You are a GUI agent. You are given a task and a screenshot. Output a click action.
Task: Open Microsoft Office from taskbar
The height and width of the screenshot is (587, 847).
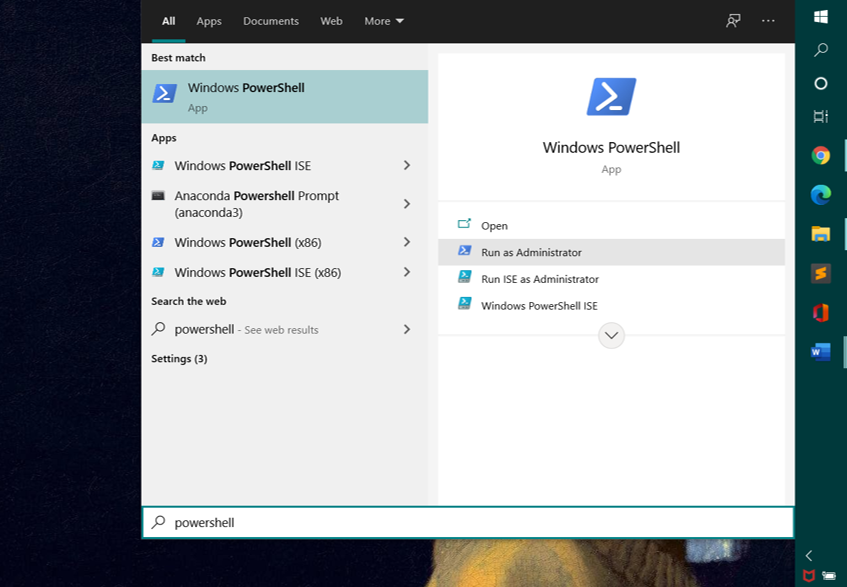point(821,313)
